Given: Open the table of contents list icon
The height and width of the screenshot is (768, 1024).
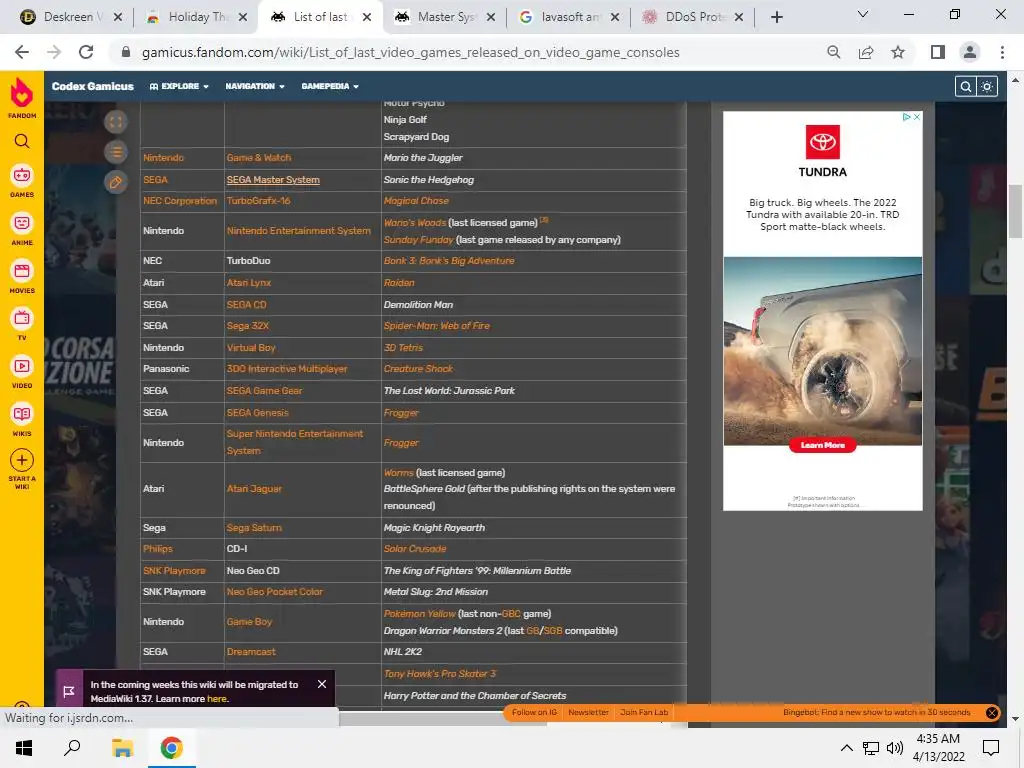Looking at the screenshot, I should tap(116, 152).
